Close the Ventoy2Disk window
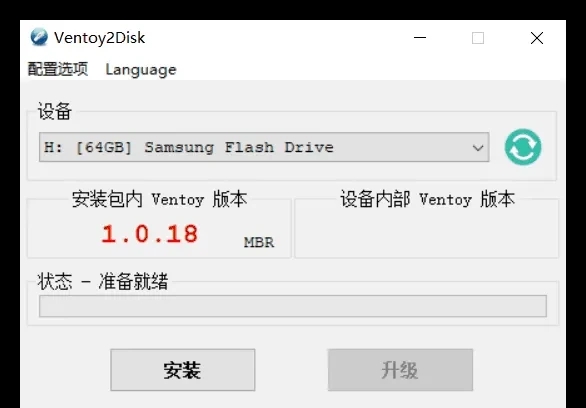The height and width of the screenshot is (408, 586). click(537, 38)
